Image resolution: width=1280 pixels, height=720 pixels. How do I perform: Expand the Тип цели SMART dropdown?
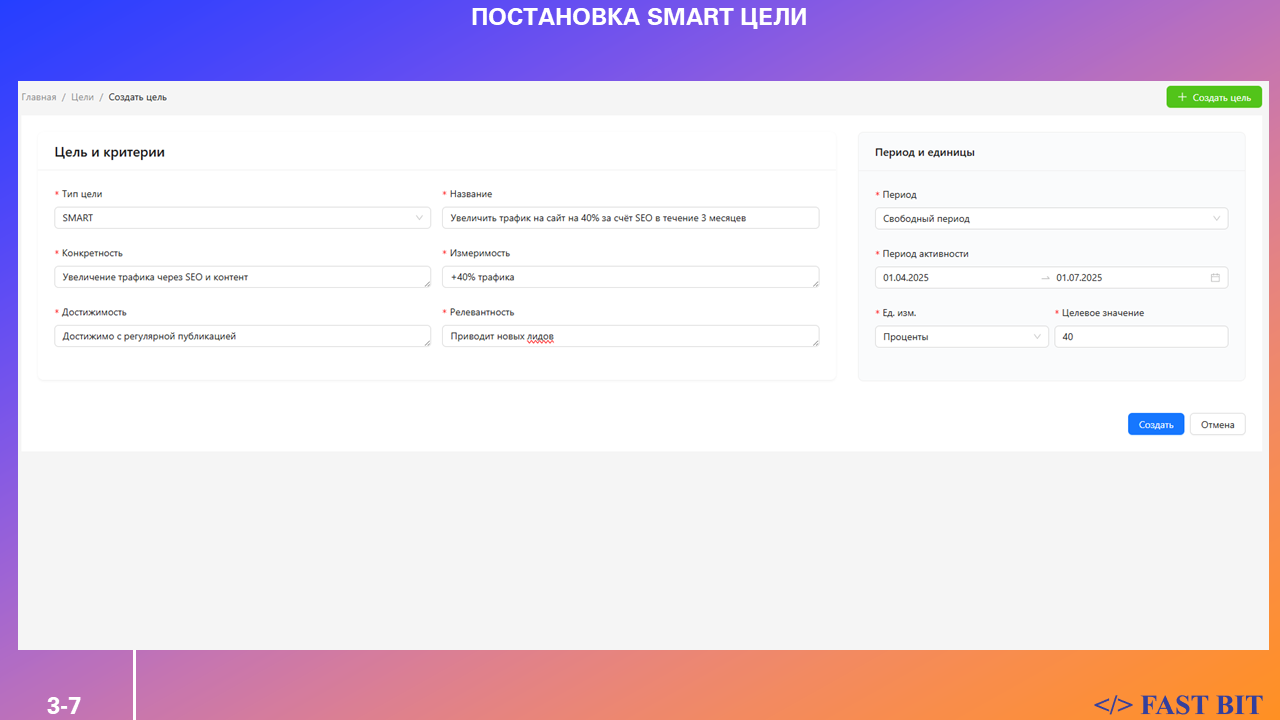point(243,218)
